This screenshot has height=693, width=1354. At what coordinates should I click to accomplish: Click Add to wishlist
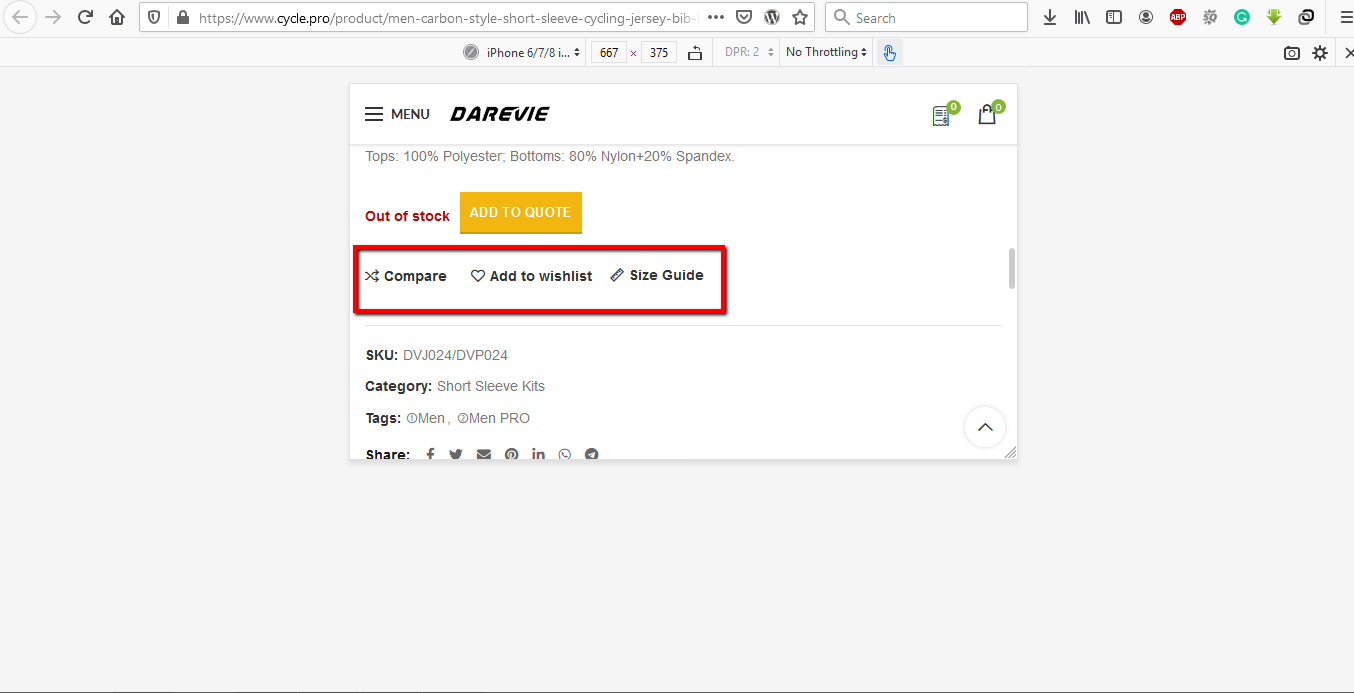pos(531,276)
